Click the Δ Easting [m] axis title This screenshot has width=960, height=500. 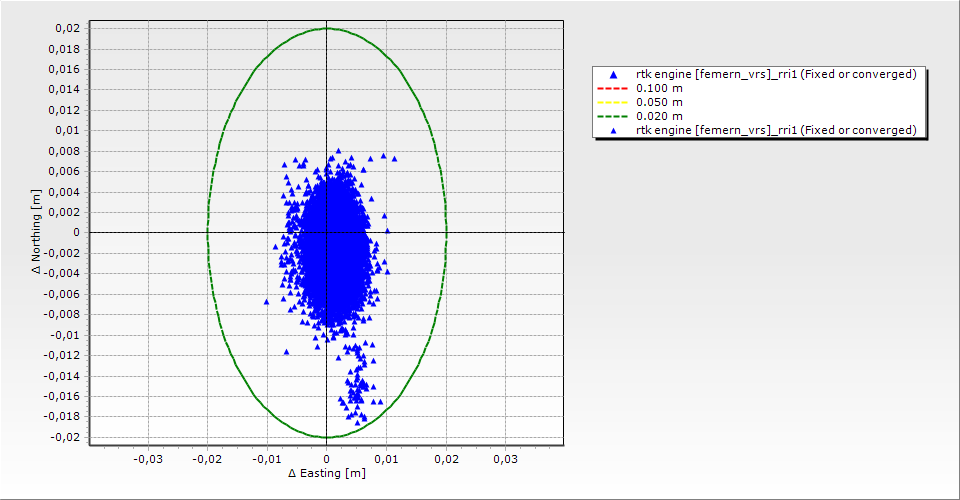coord(326,473)
